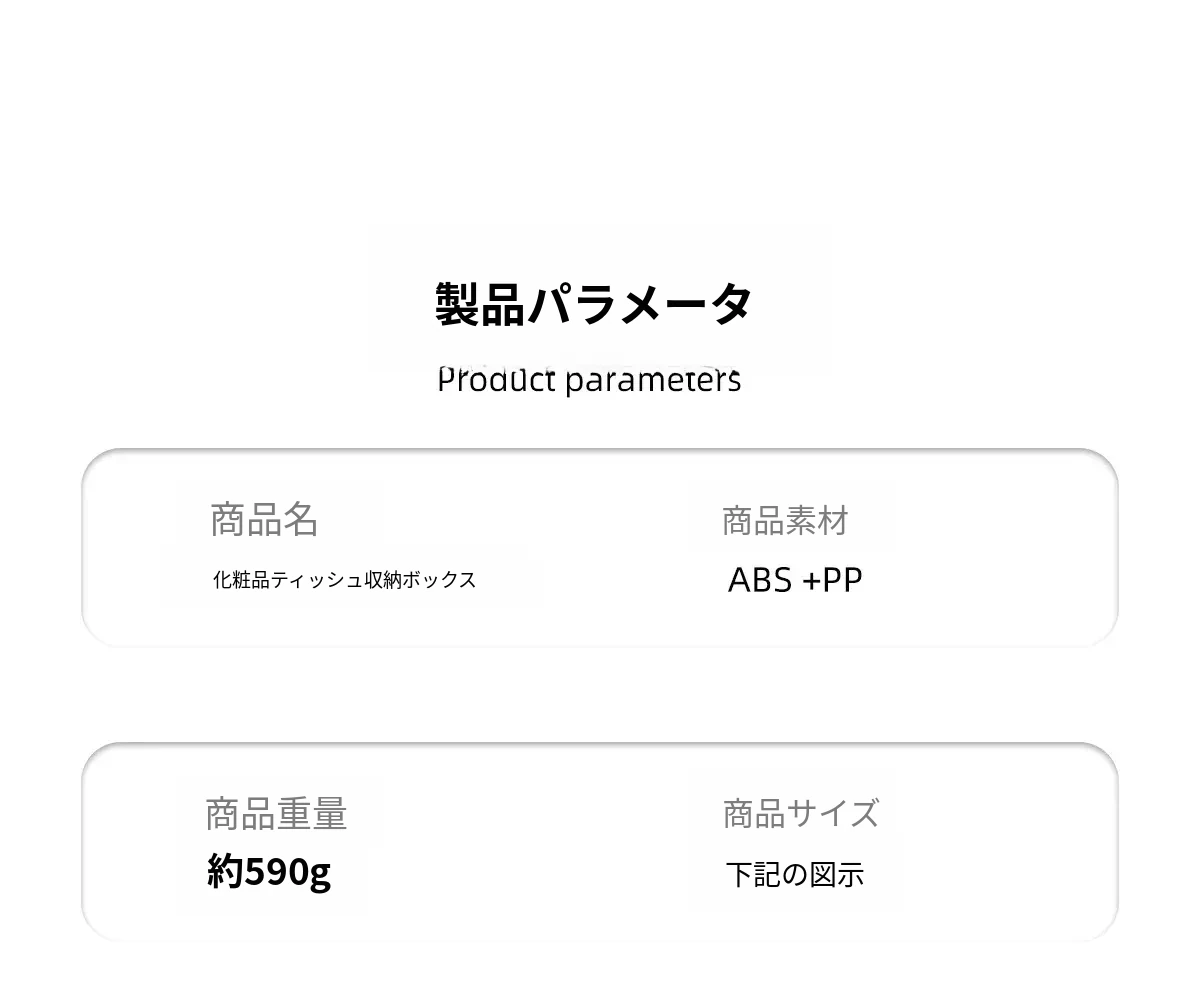Click the katakana パラメータ in the heading
This screenshot has width=1200, height=997.
click(639, 304)
